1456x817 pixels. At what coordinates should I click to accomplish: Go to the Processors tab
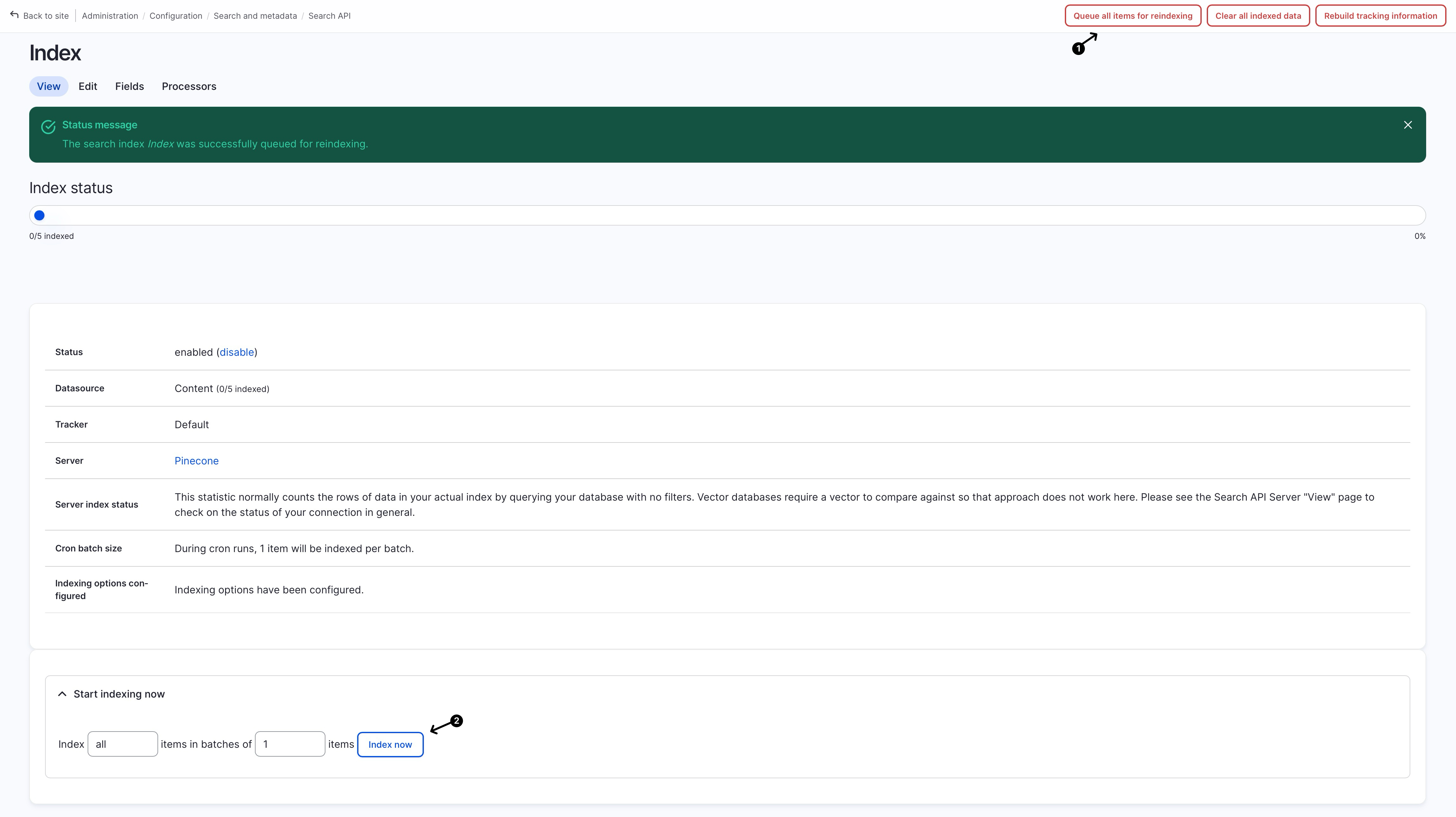point(189,86)
